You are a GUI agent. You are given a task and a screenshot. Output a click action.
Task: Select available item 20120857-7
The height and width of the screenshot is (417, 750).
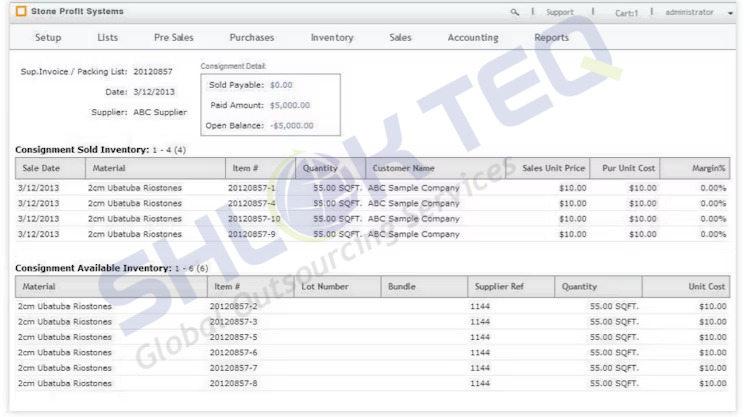[x=233, y=368]
